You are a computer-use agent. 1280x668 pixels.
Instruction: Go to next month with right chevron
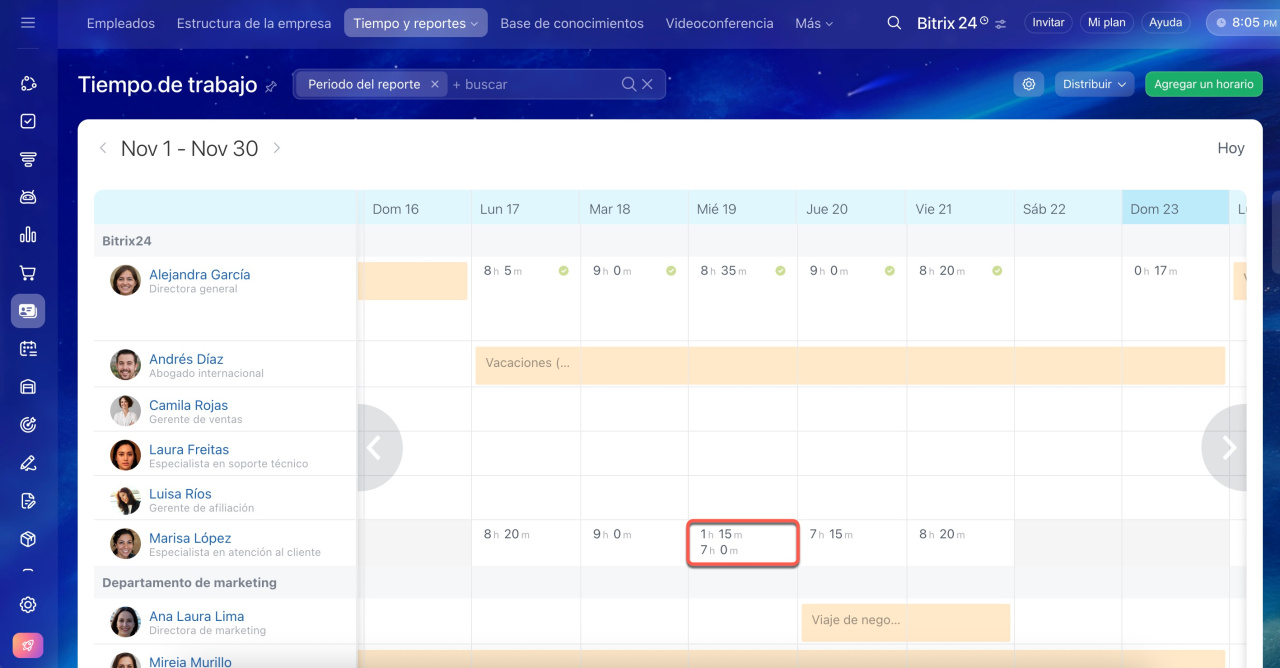click(x=277, y=148)
